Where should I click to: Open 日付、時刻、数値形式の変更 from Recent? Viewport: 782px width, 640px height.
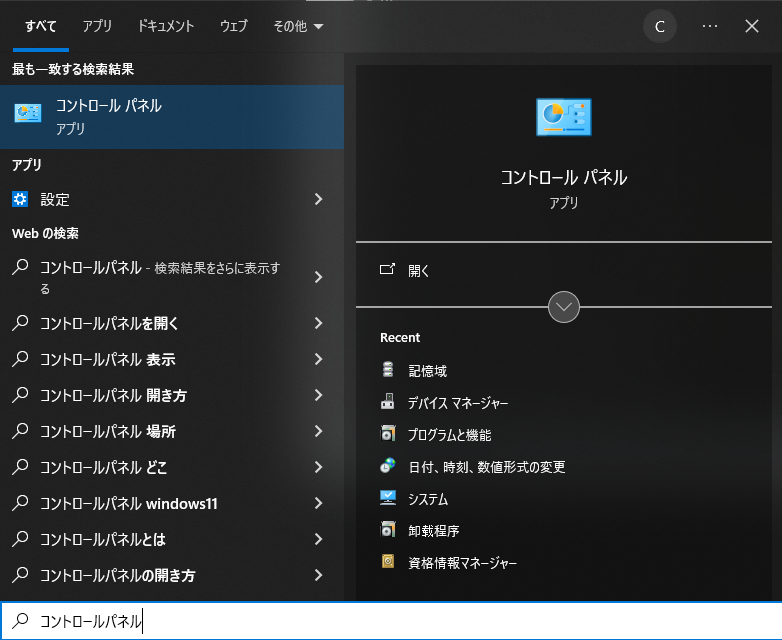487,466
